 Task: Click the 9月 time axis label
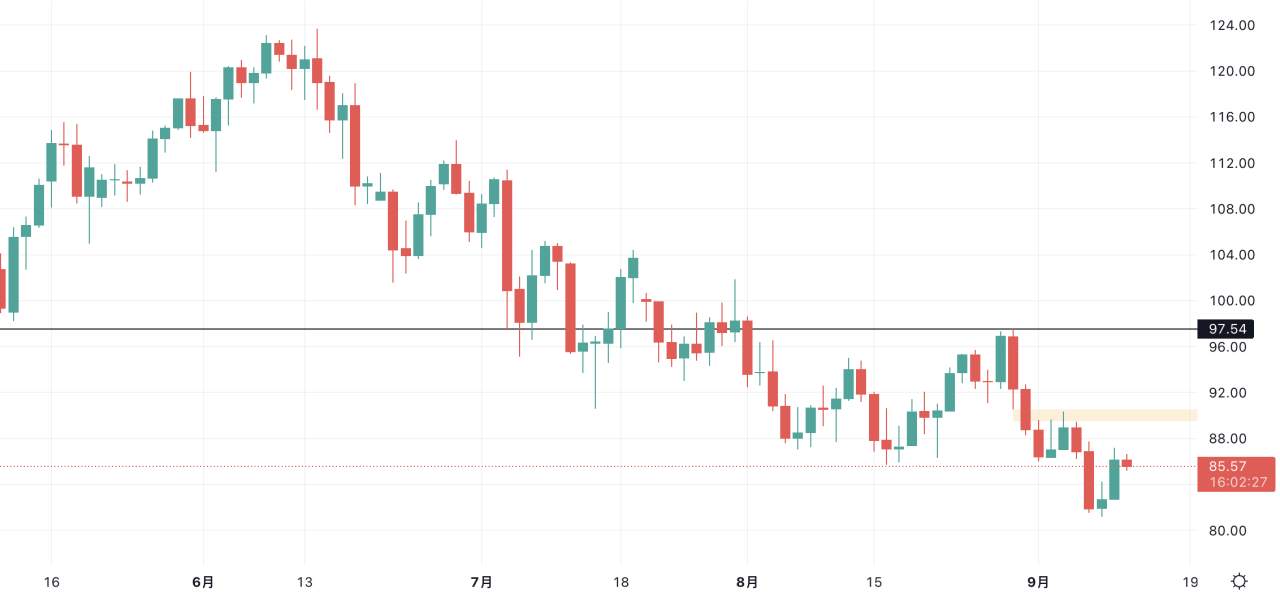[1038, 581]
